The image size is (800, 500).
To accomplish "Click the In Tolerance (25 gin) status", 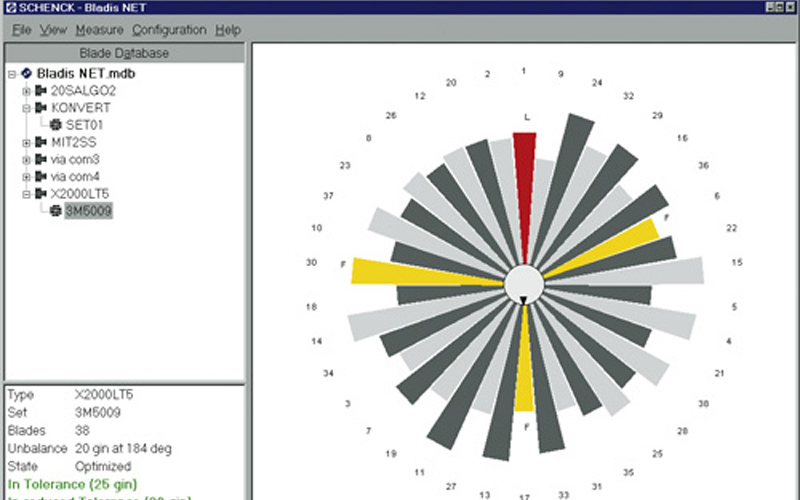I will (72, 484).
